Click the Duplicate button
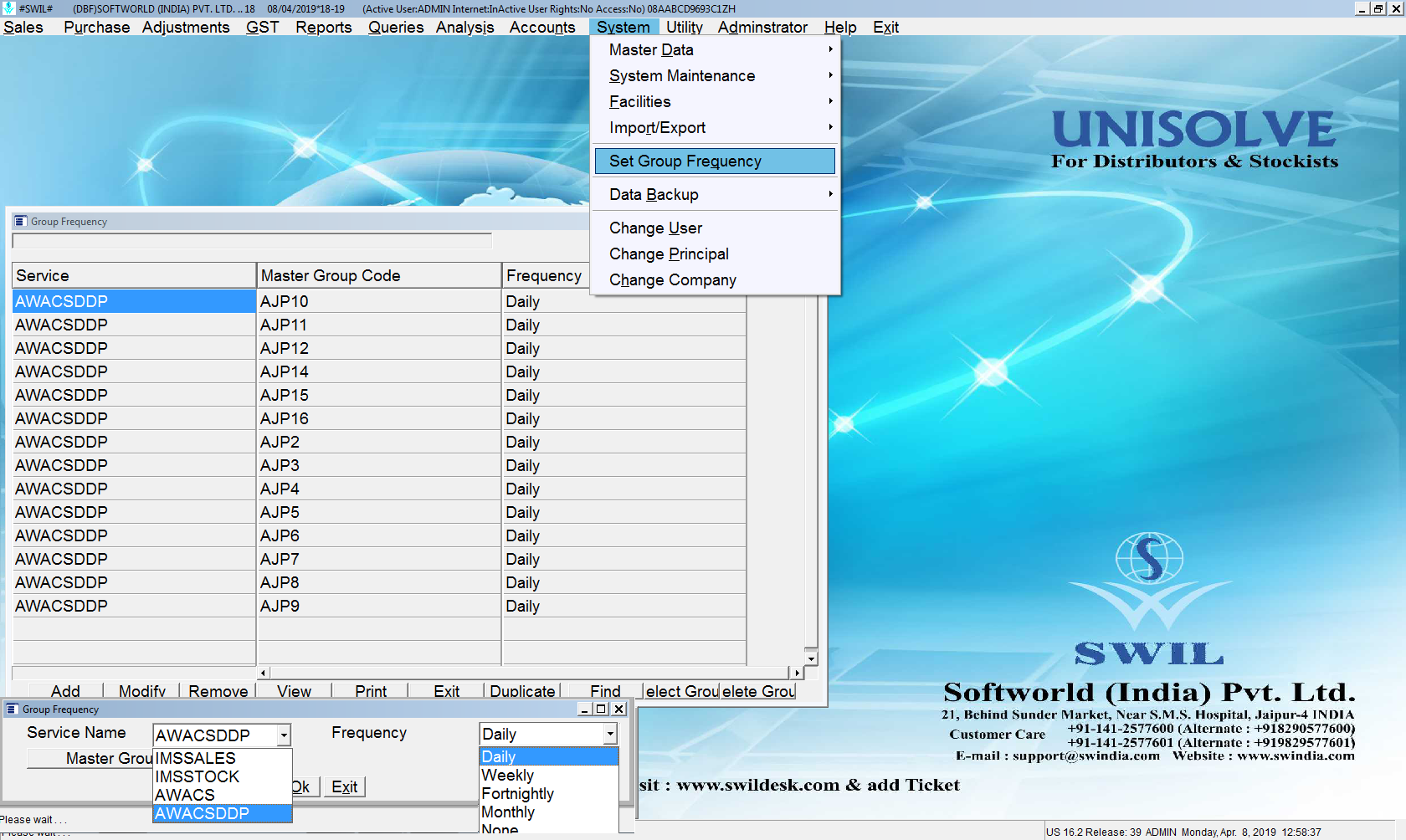1406x840 pixels. (x=522, y=691)
